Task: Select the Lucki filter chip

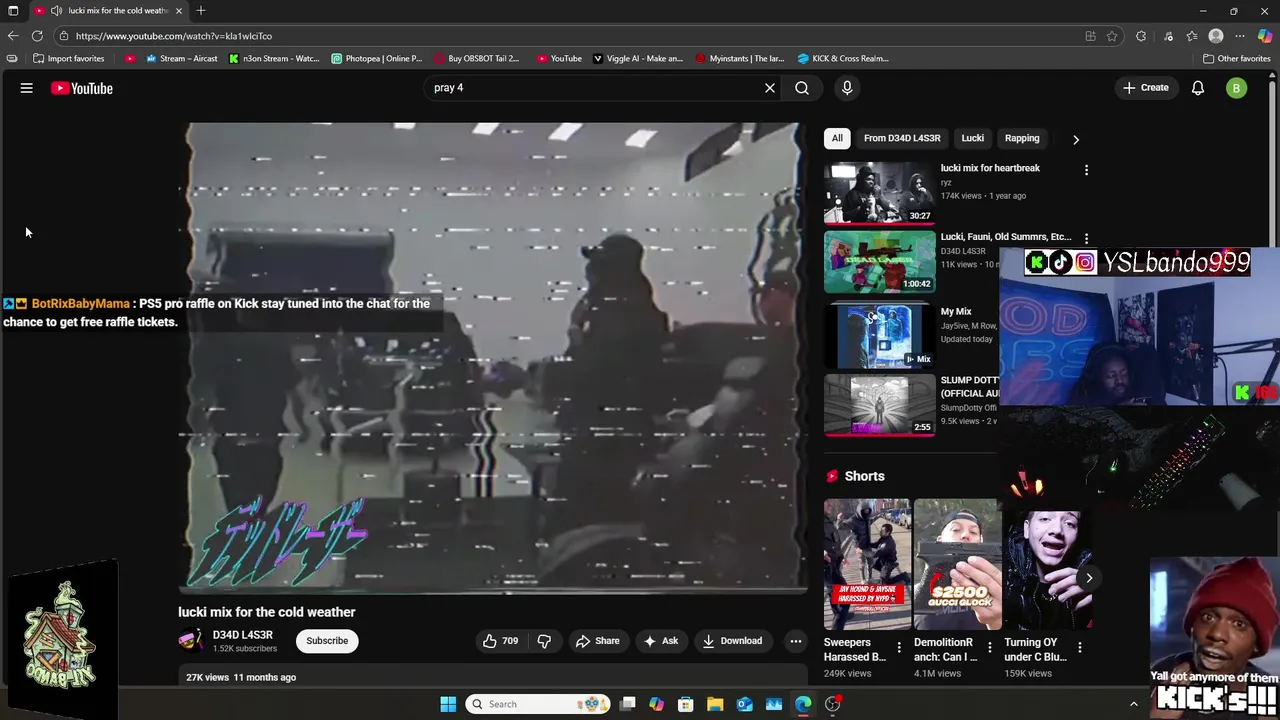Action: click(x=973, y=138)
